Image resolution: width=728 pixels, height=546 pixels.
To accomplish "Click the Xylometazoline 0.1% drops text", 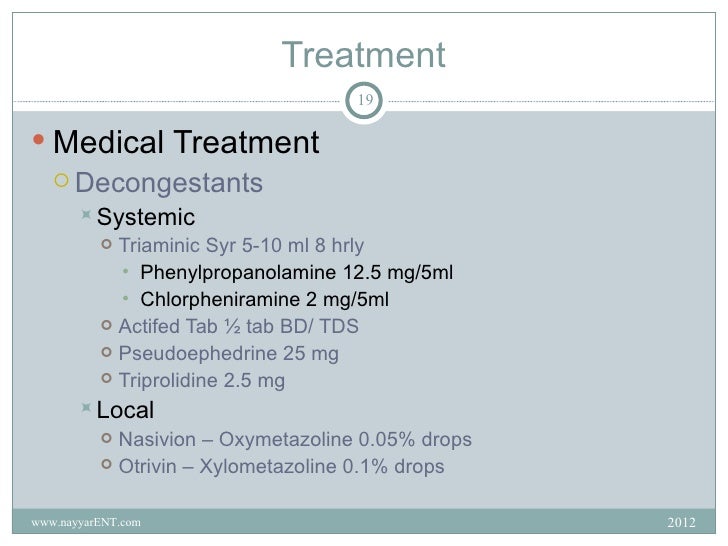I will tap(322, 466).
